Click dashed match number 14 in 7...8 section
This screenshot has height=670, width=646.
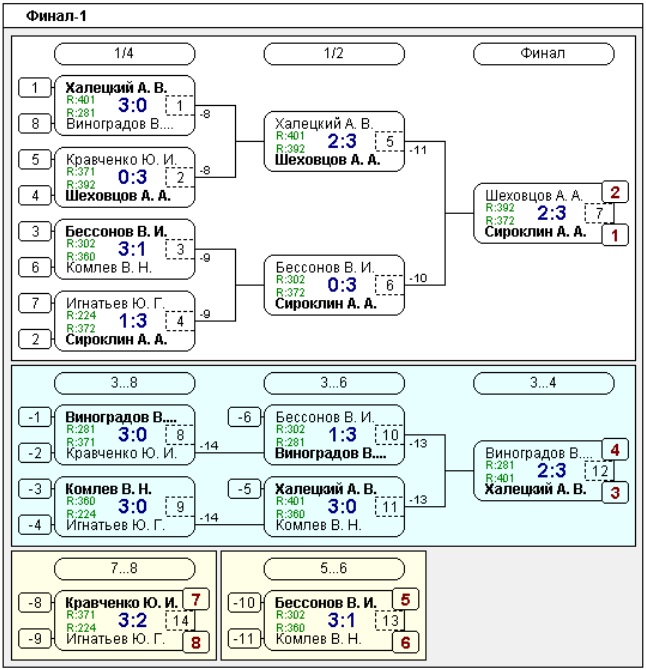pos(180,621)
